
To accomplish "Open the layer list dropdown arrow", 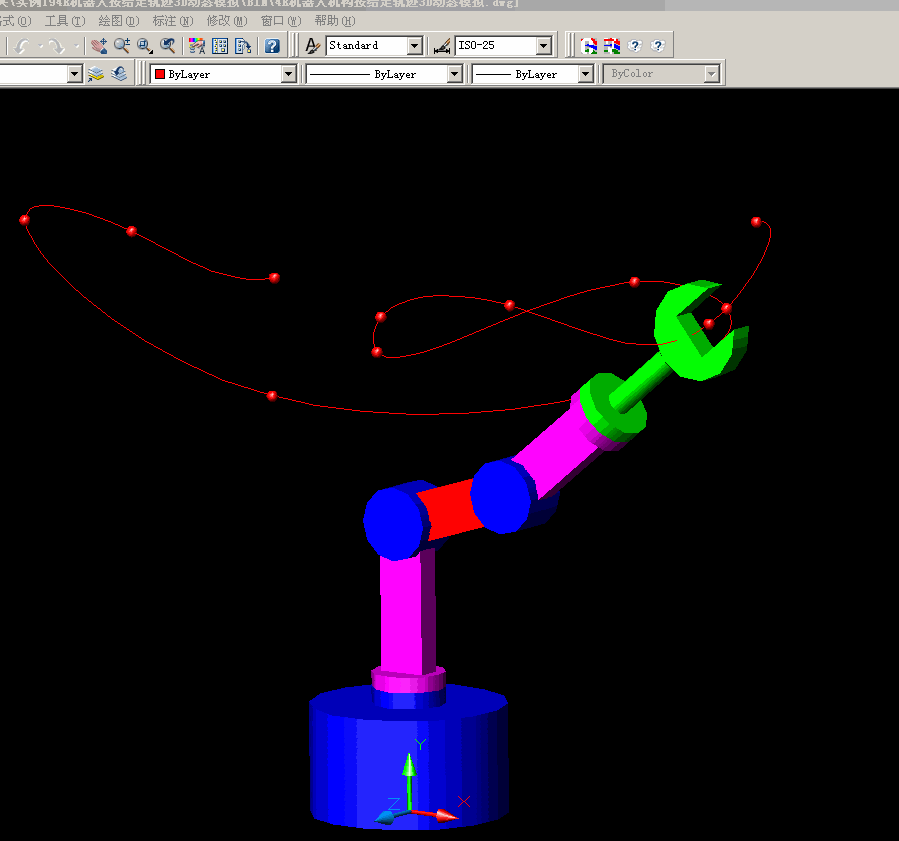I will pyautogui.click(x=75, y=74).
